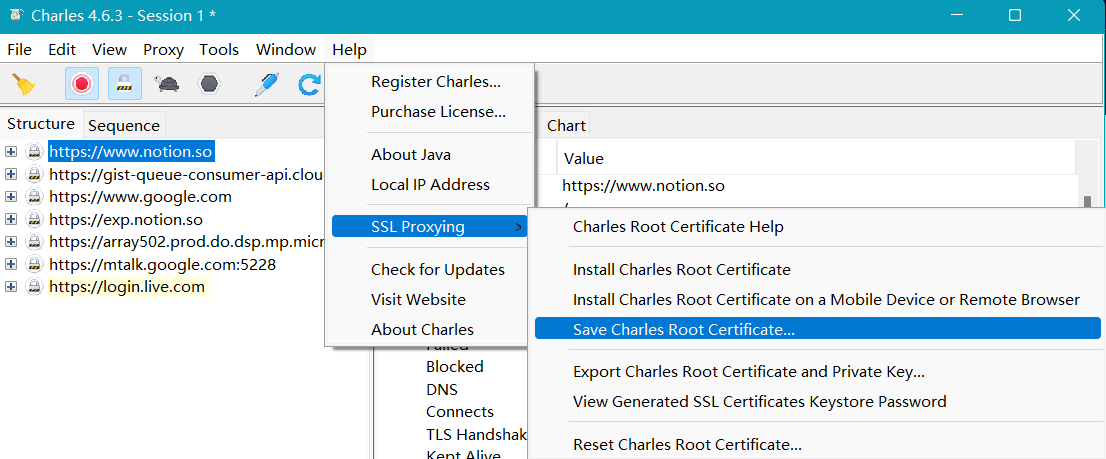Select https://login.live.com host row

click(127, 287)
